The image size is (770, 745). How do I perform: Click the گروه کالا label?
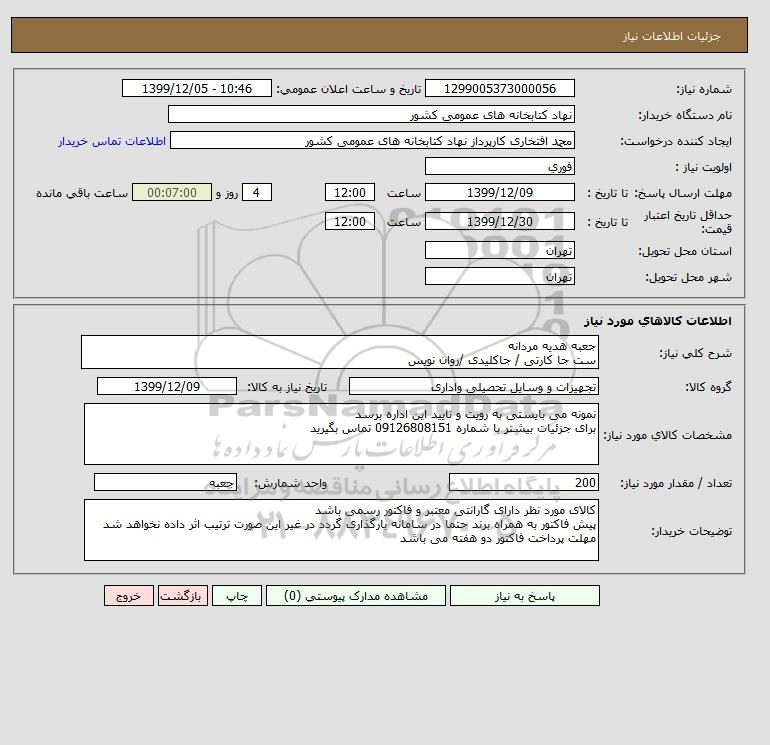point(709,387)
